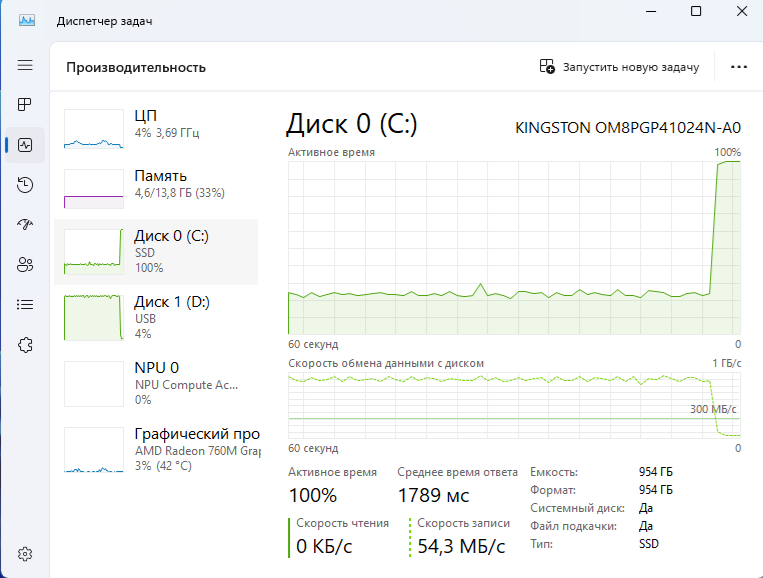This screenshot has height=578, width=763.
Task: Click the Task Manager app icon in title bar
Action: [x=27, y=20]
